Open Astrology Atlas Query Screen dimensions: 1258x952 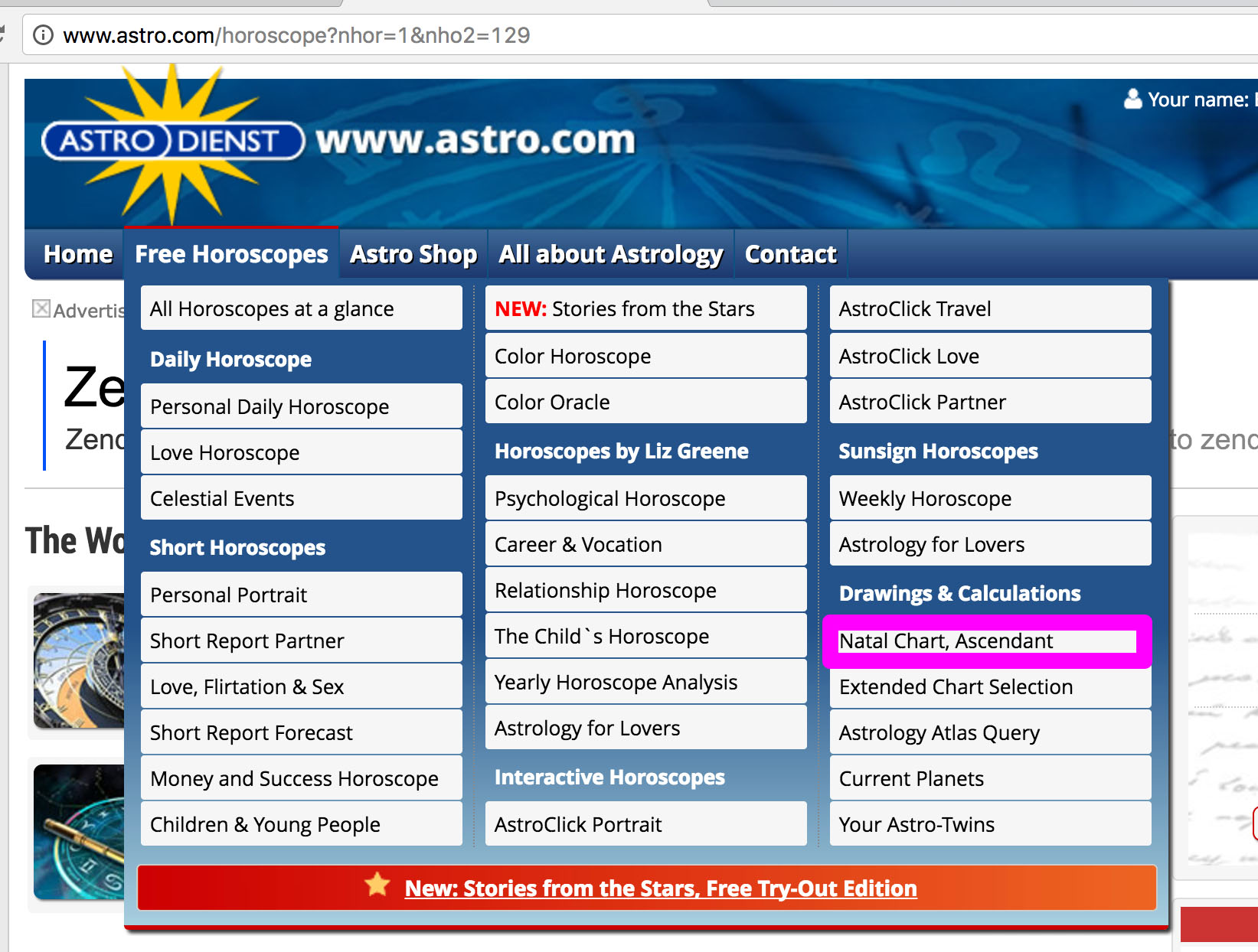pyautogui.click(x=991, y=732)
